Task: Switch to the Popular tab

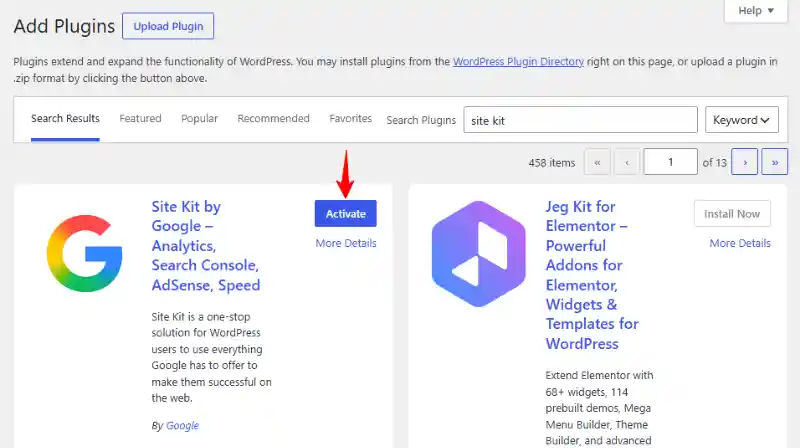Action: (x=199, y=118)
